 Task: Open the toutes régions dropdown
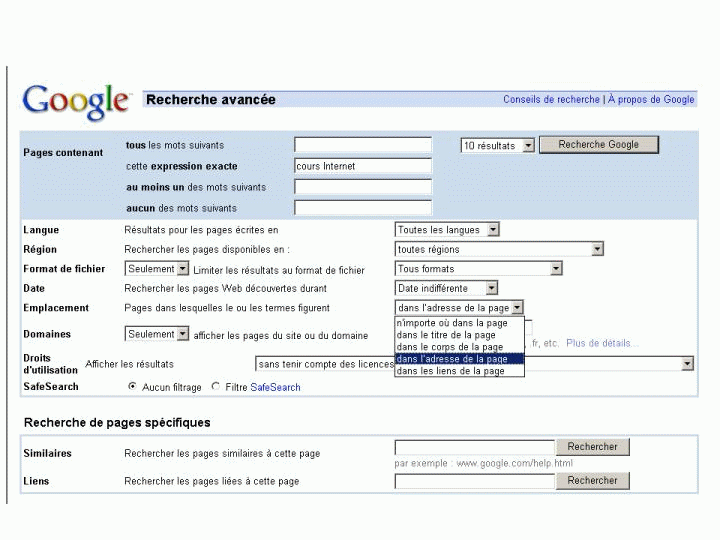coord(499,249)
